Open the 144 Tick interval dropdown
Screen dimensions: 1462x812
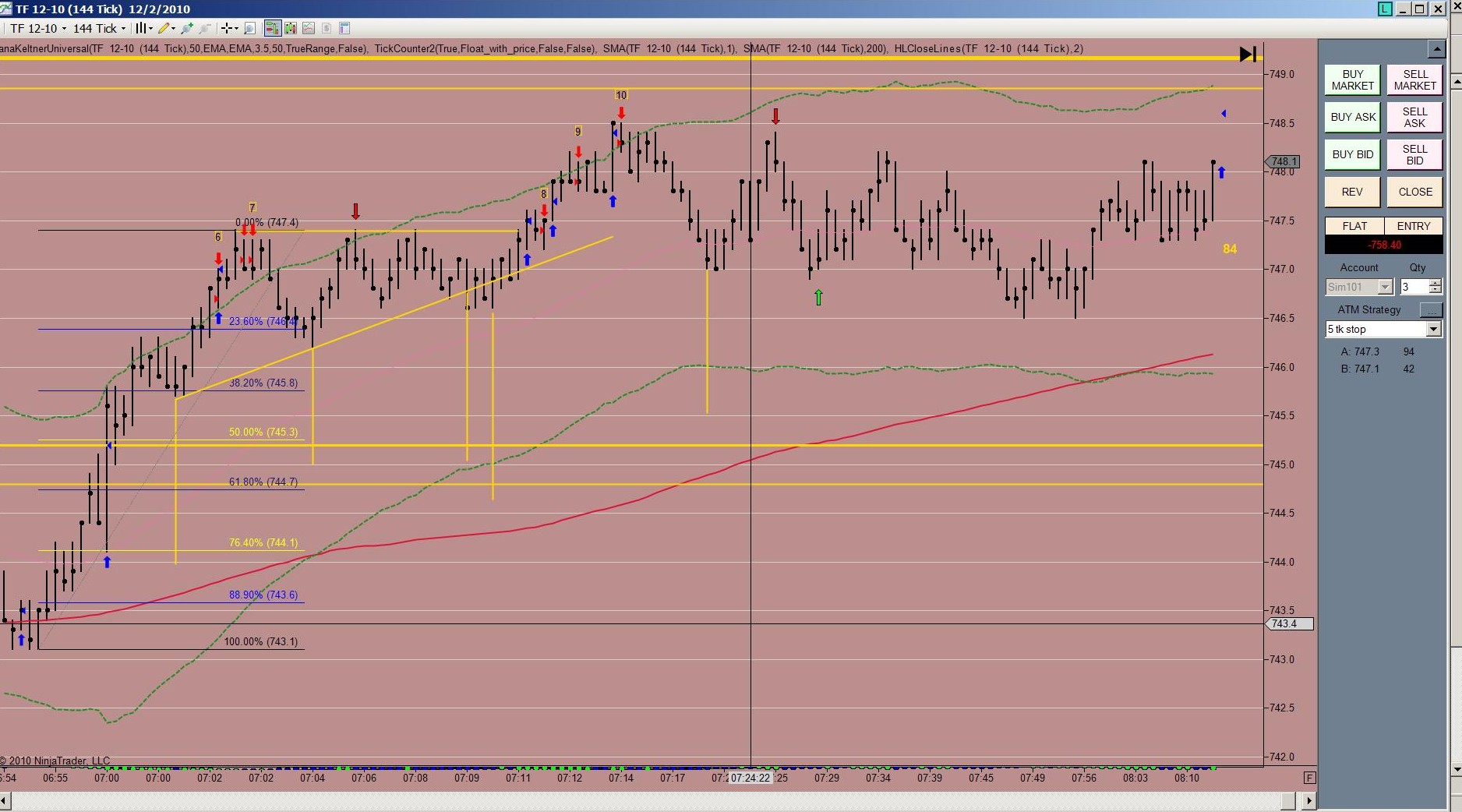[99, 28]
